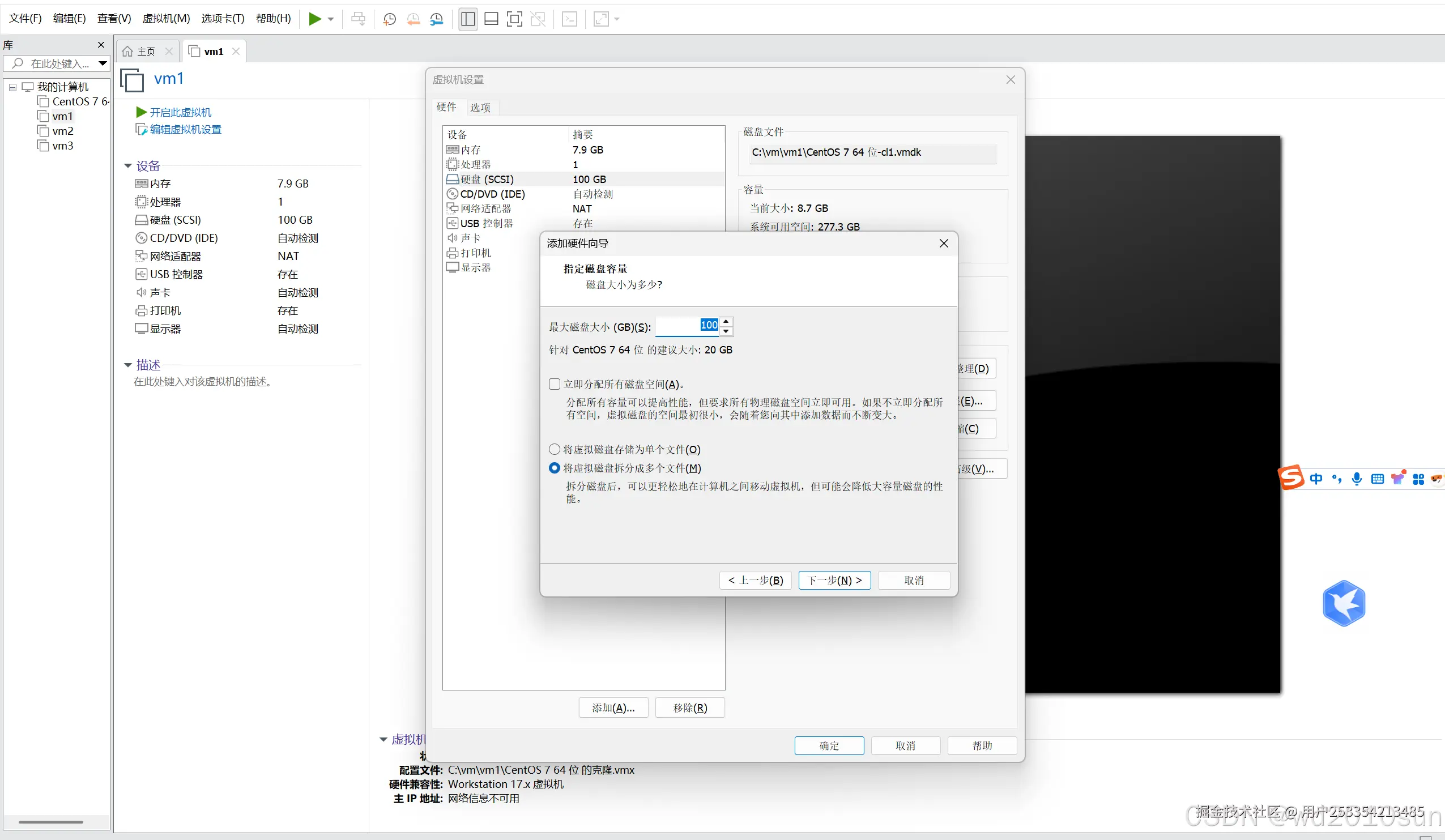Click the Sogou input method S icon
Viewport: 1445px width, 840px height.
(x=1291, y=477)
